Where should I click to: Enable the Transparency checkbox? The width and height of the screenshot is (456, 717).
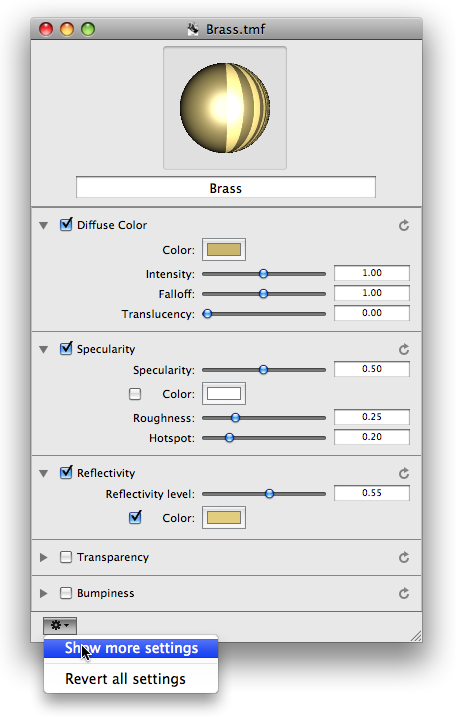(66, 557)
